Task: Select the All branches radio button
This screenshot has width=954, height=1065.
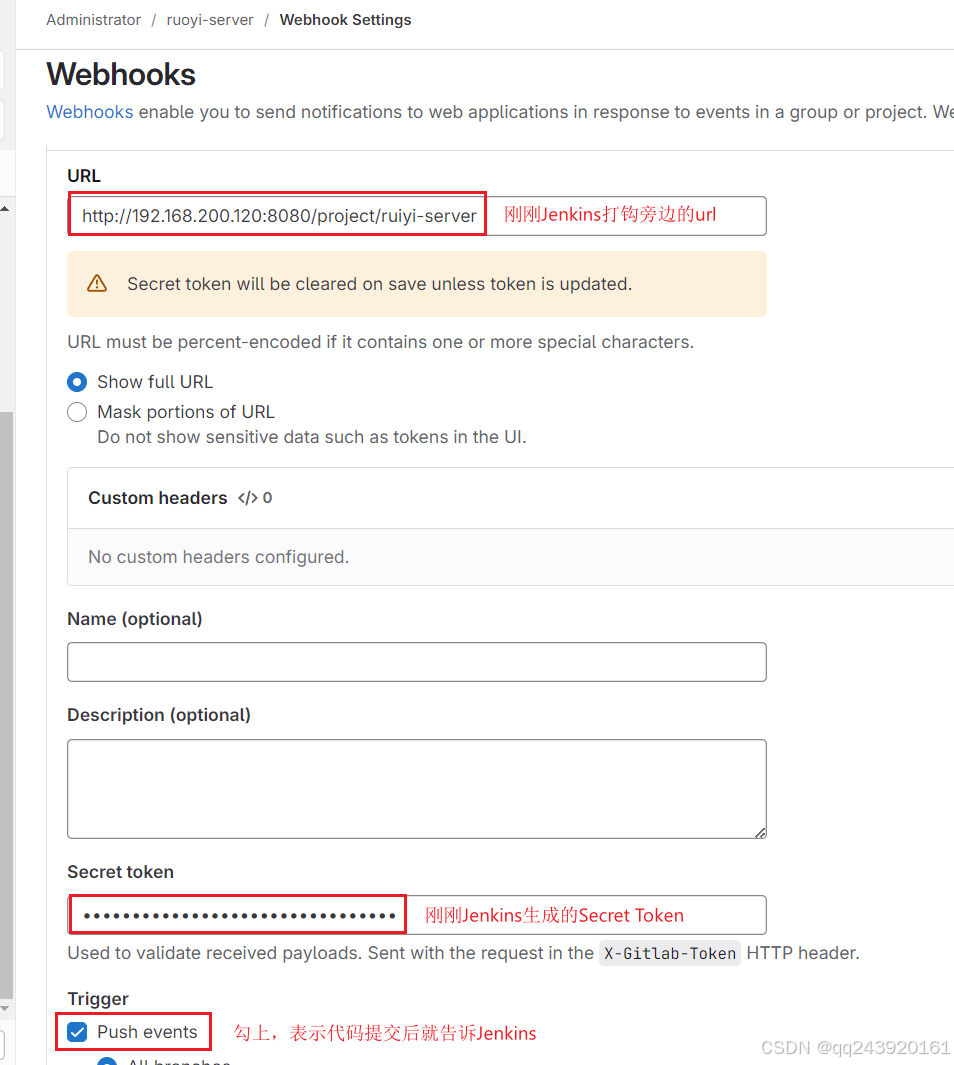Action: click(x=106, y=1061)
